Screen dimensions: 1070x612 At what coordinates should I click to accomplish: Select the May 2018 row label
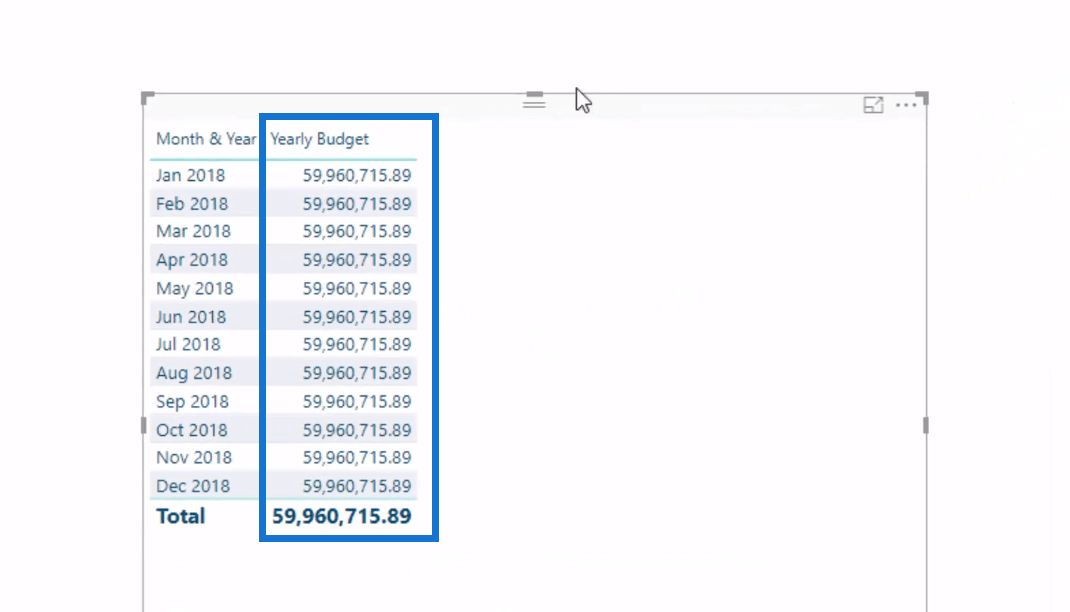194,289
